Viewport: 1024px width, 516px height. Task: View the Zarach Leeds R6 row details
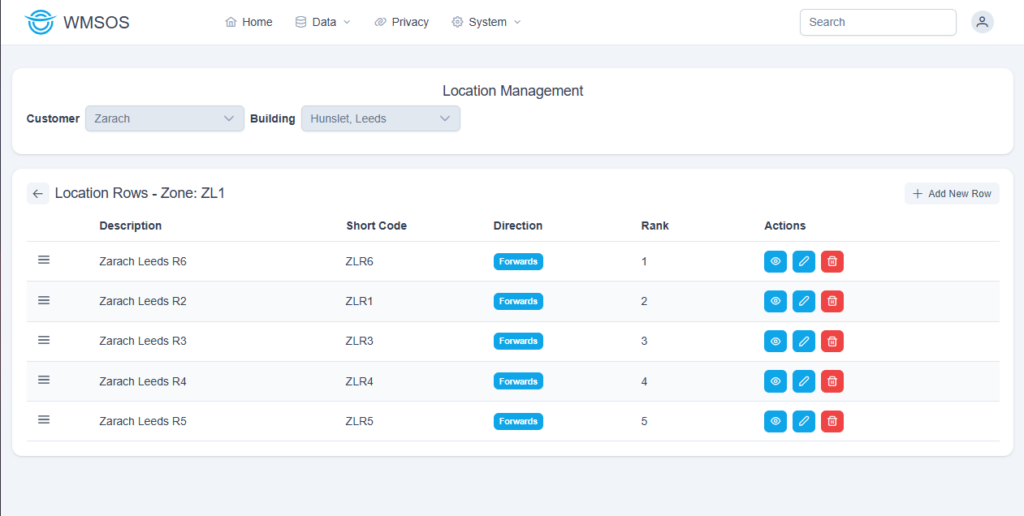(x=775, y=262)
